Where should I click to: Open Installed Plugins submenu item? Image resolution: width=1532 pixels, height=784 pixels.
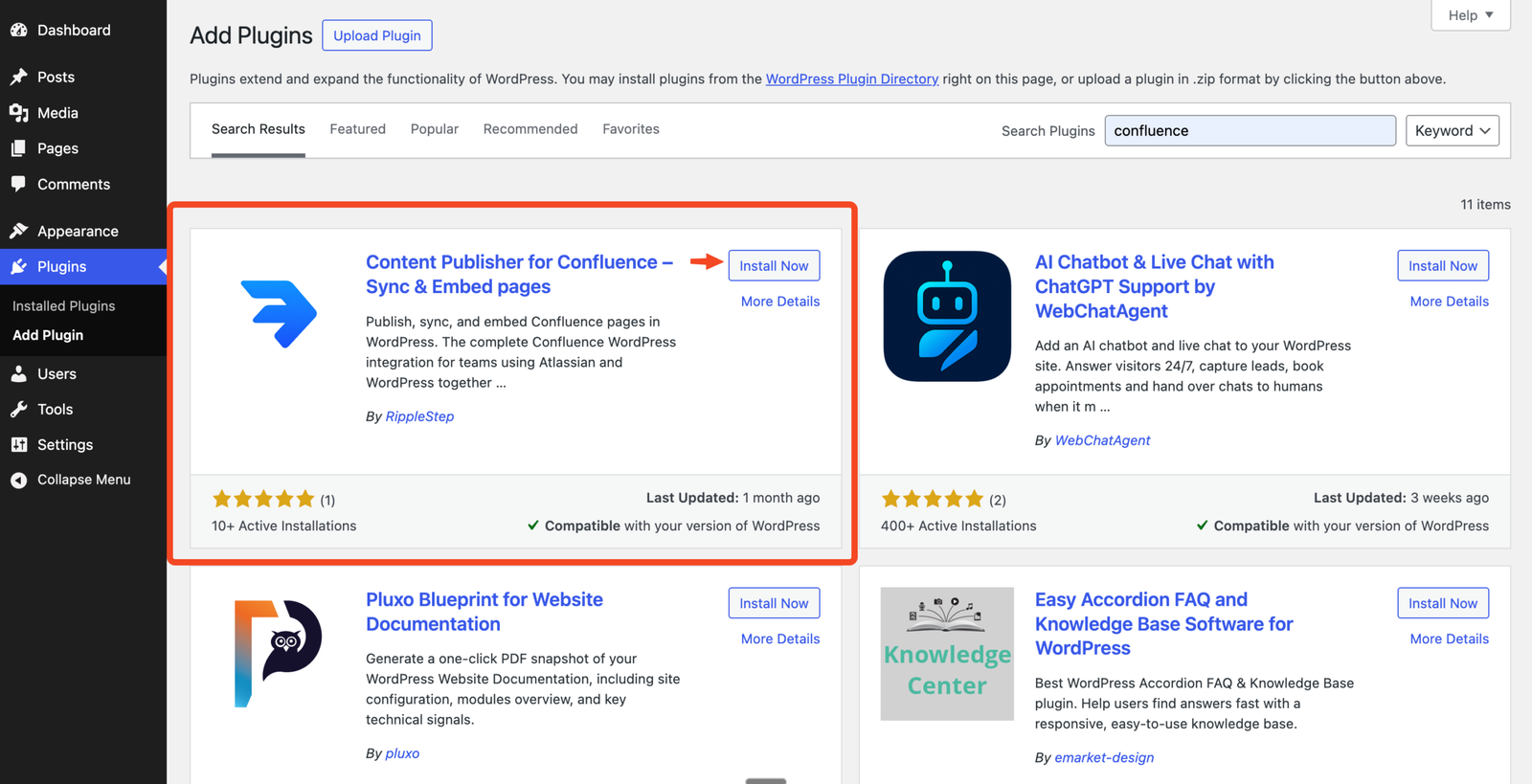click(x=64, y=305)
